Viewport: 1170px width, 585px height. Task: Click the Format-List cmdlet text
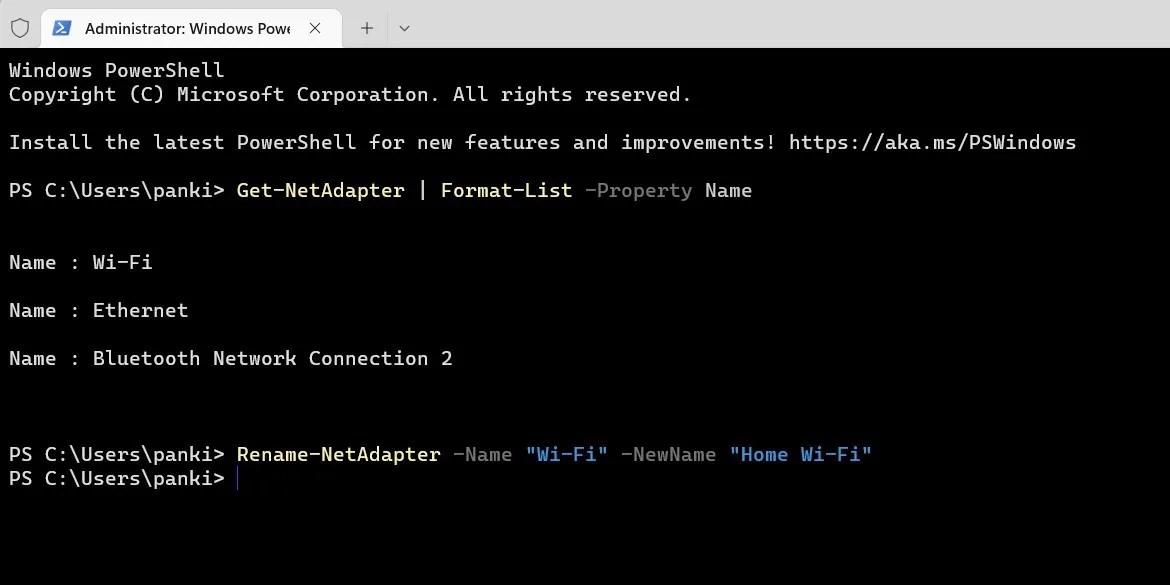(x=506, y=190)
